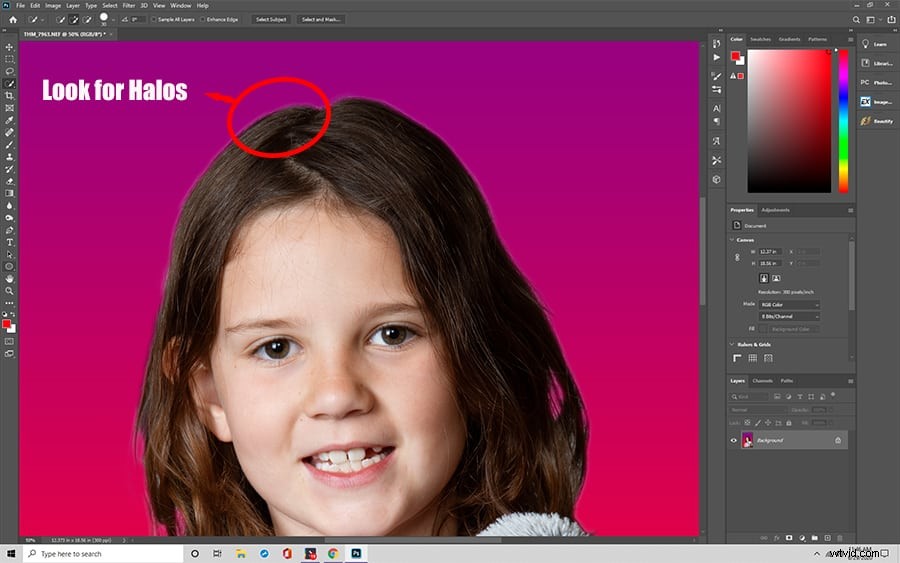
Task: Select the Zoom tool
Action: [9, 291]
